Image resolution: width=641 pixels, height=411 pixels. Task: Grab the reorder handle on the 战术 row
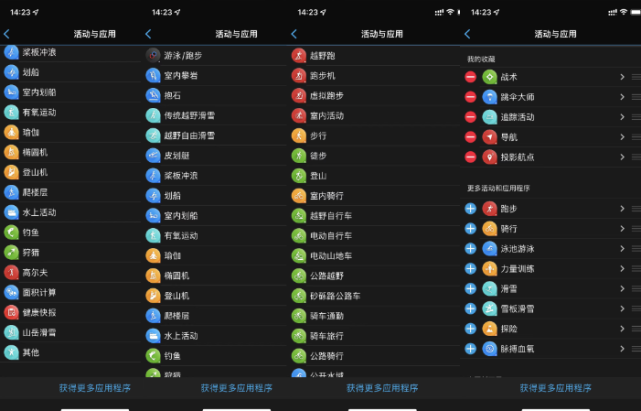[636, 77]
